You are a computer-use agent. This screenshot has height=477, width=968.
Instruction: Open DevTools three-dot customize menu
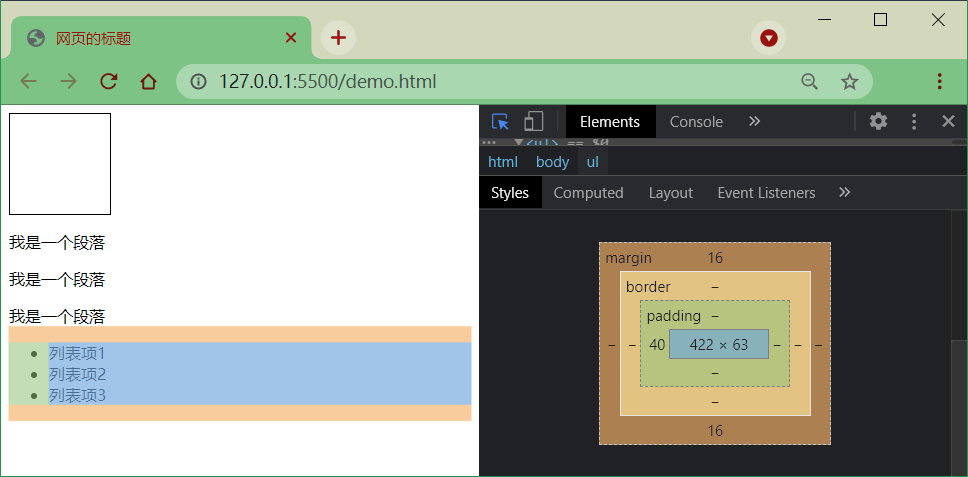914,122
